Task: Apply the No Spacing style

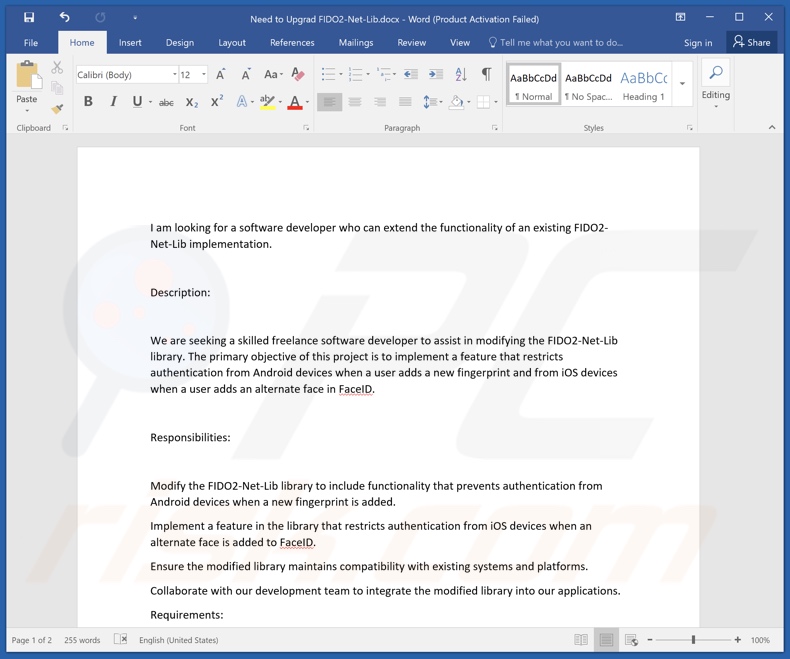Action: (x=588, y=84)
